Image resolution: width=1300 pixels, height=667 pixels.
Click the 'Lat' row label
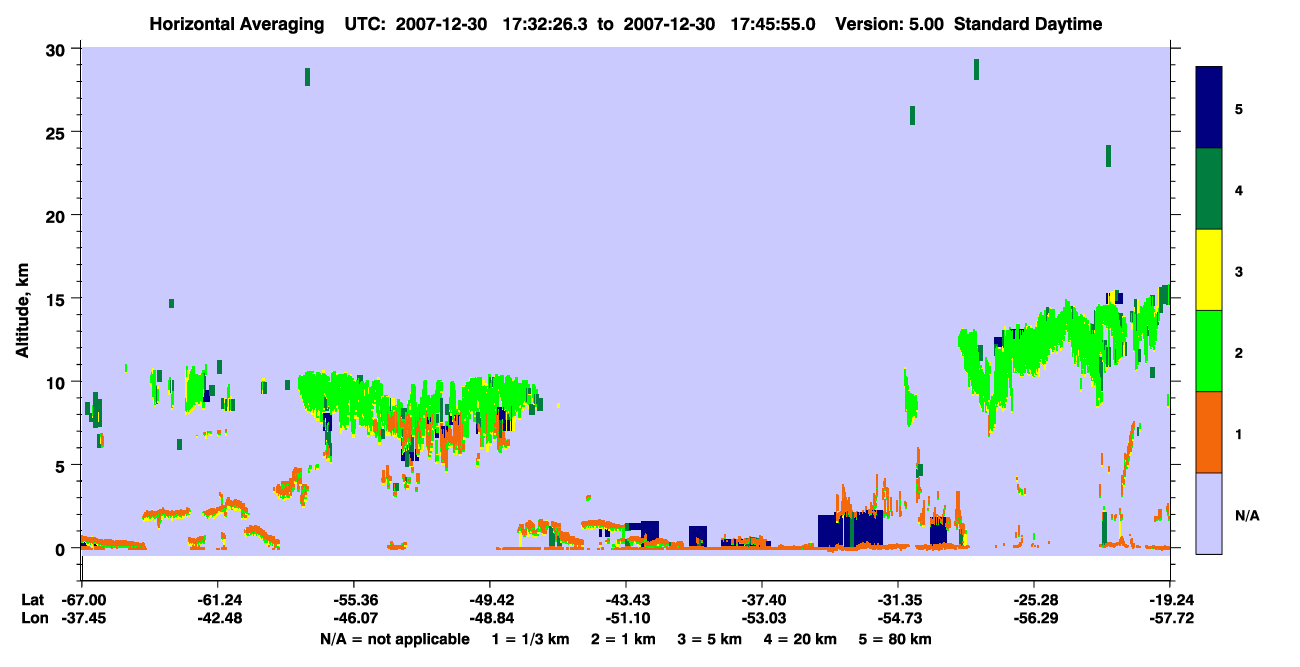pyautogui.click(x=33, y=600)
